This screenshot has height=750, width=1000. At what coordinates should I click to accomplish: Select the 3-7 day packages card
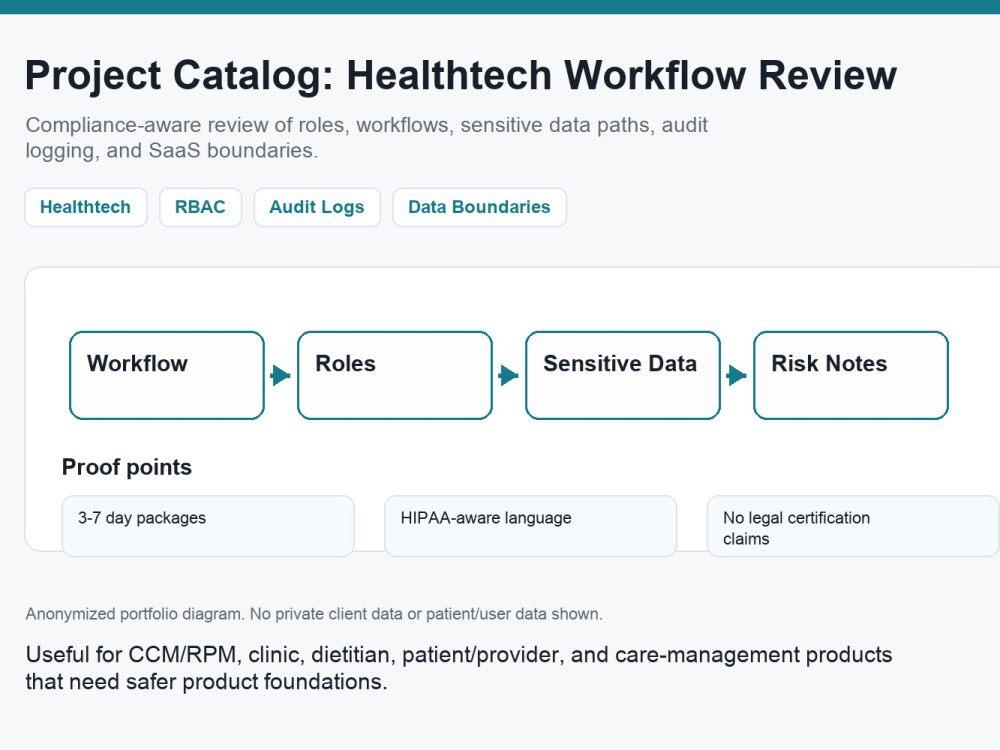click(208, 526)
